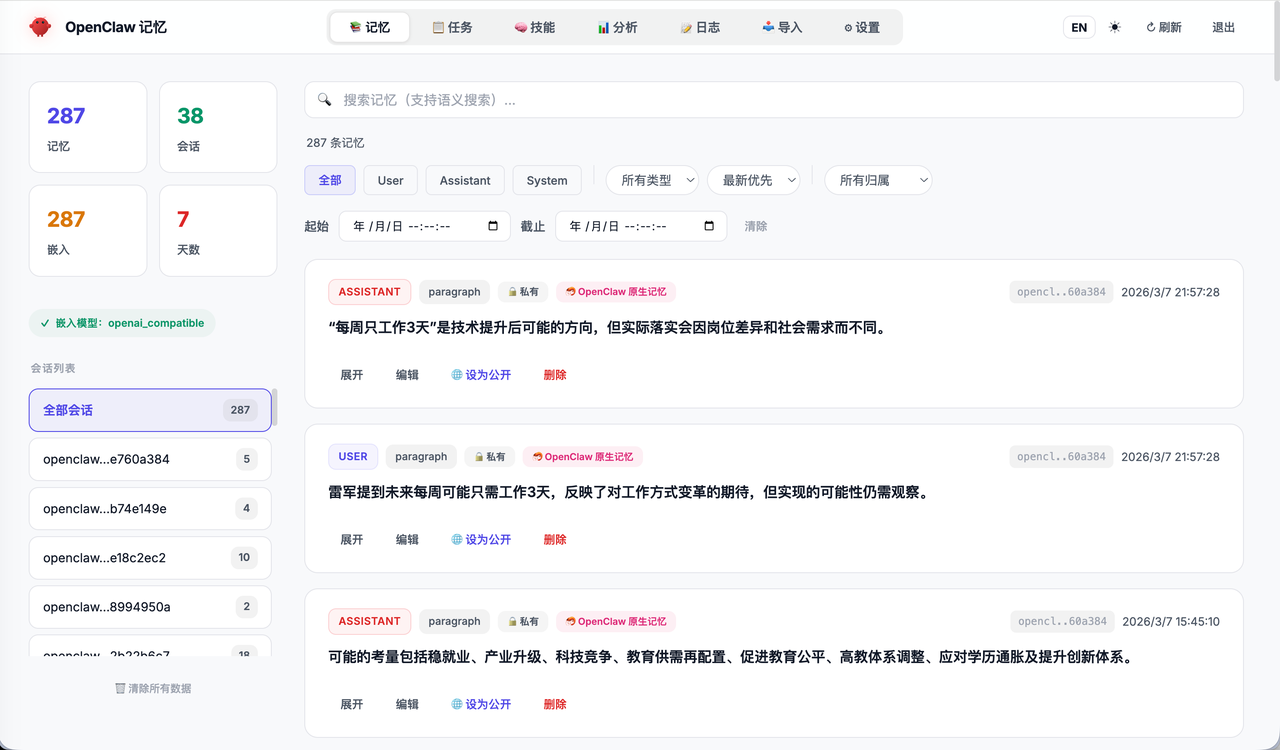1280x750 pixels.
Task: Click the 搜索记忆 search field
Action: 774,99
